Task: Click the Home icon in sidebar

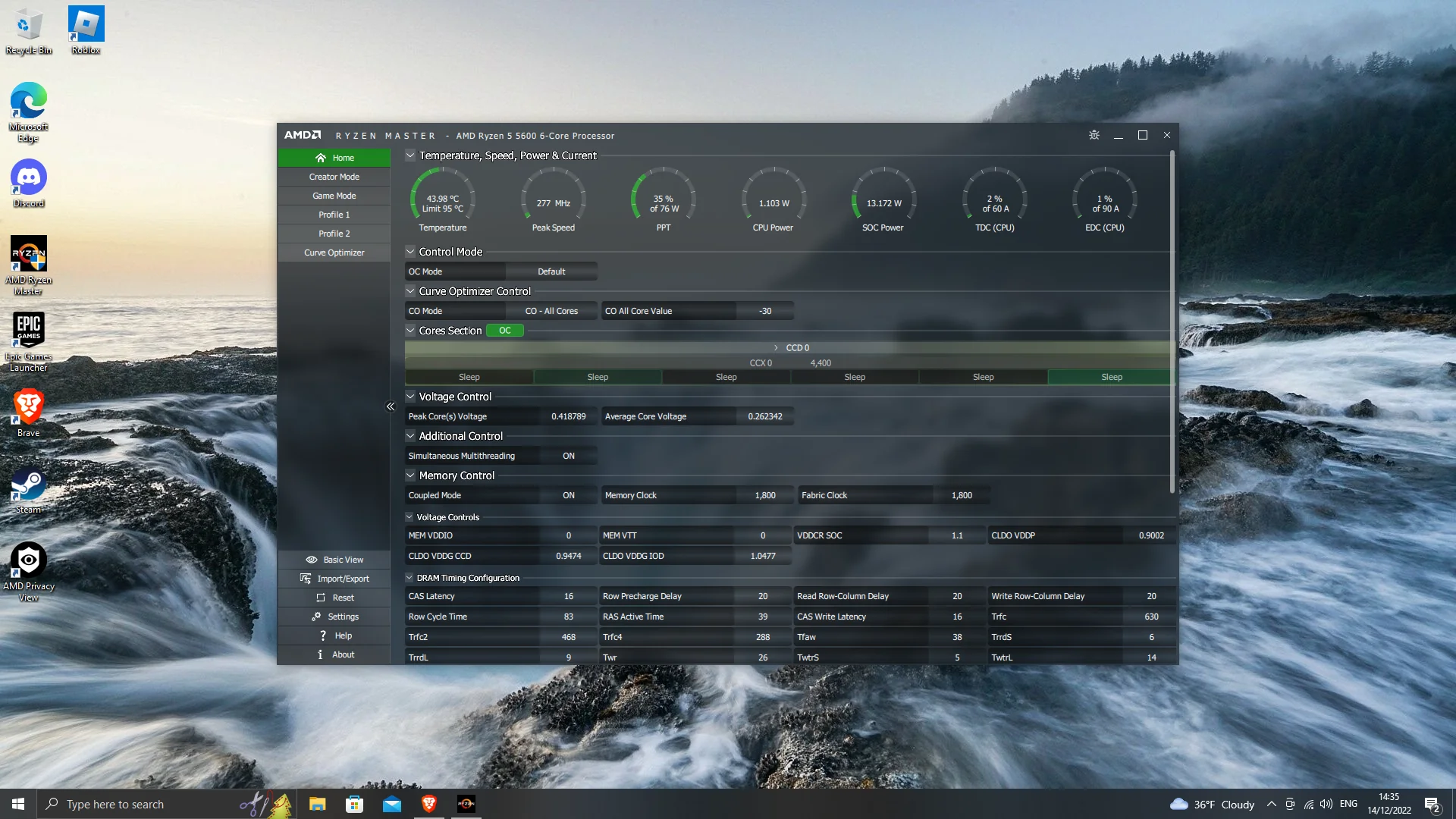Action: click(321, 158)
